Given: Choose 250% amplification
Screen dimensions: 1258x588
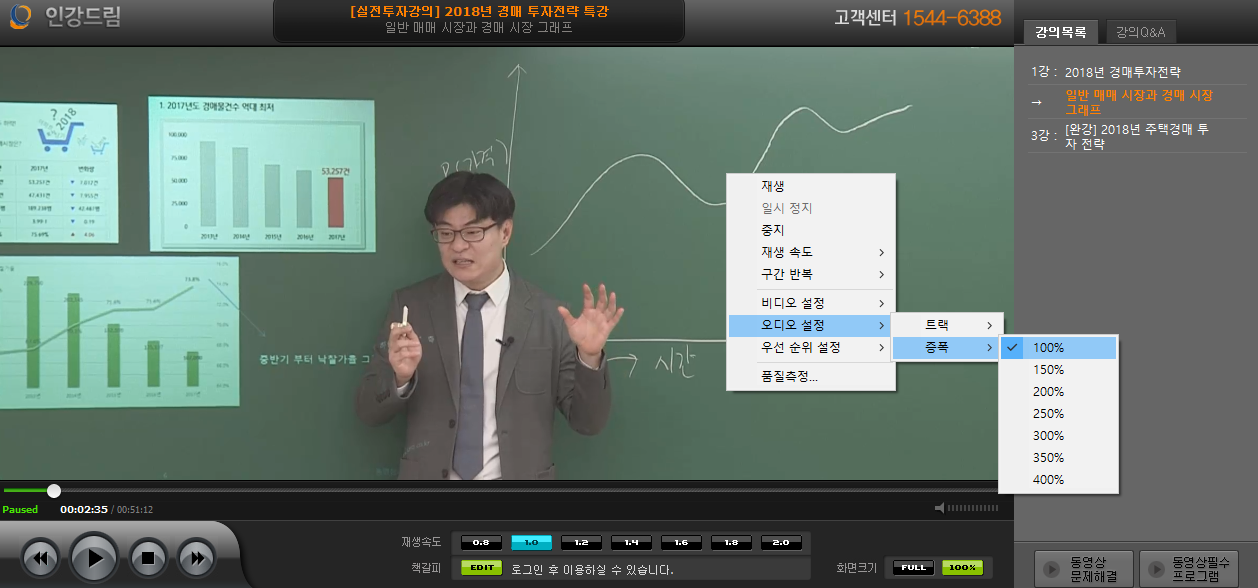Looking at the screenshot, I should coord(1058,414).
